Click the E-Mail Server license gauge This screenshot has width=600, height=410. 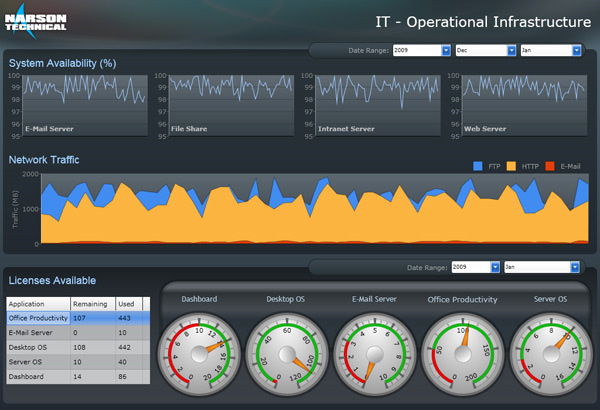coord(374,352)
